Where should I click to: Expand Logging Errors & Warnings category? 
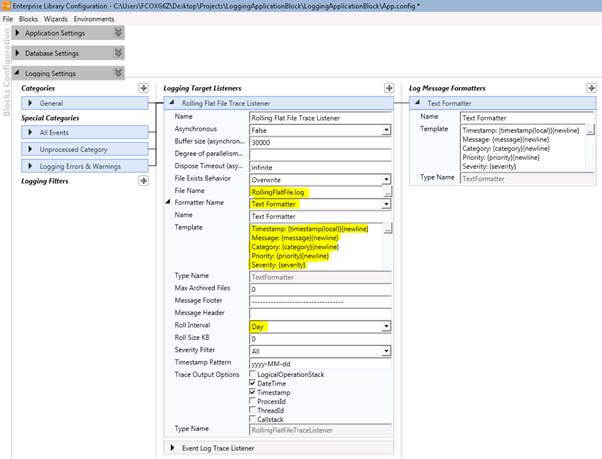(x=30, y=166)
